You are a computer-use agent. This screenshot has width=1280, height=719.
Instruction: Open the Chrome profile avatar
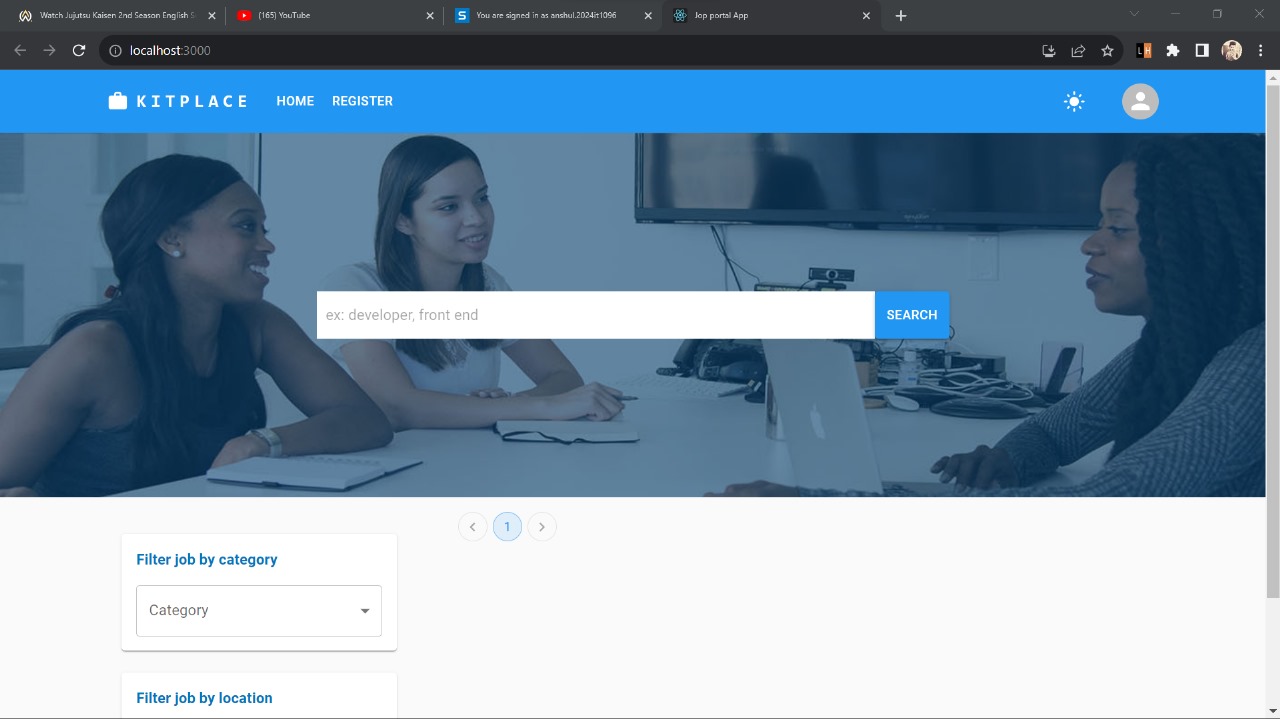(x=1232, y=51)
